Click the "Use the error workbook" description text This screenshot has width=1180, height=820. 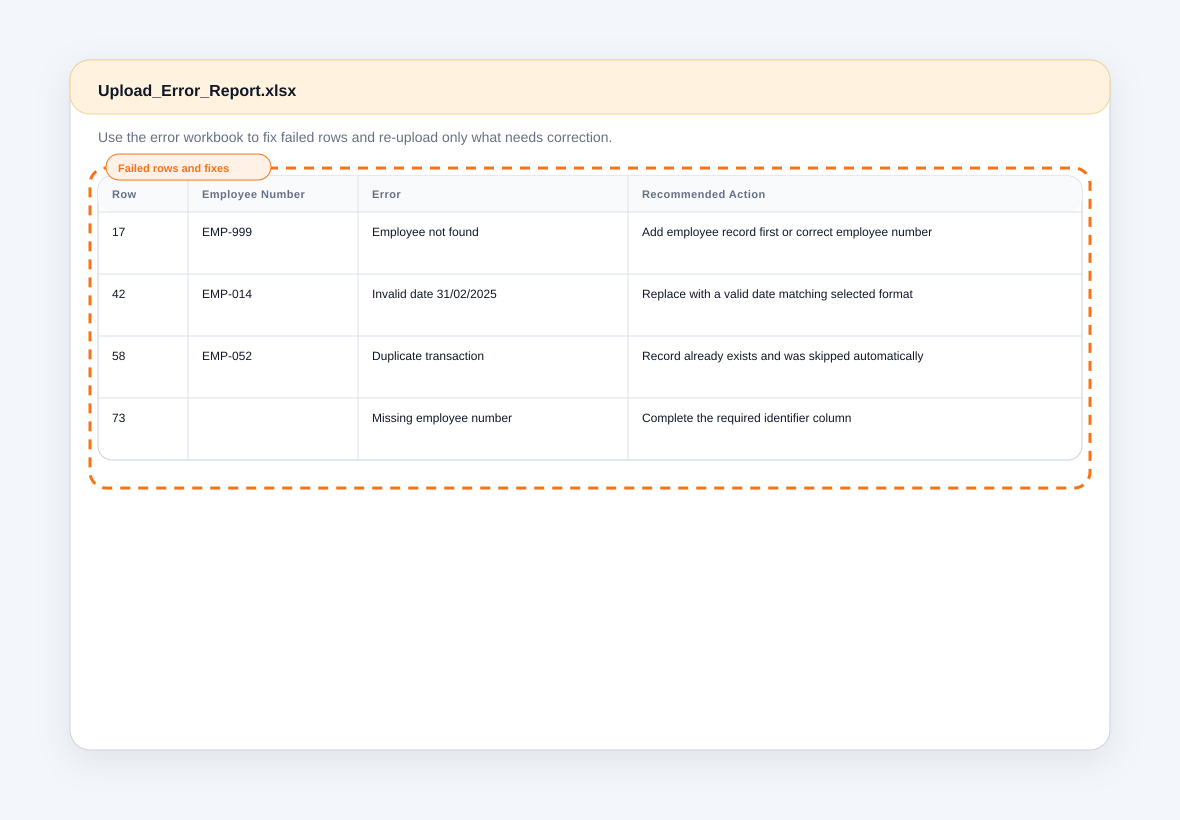pos(354,138)
